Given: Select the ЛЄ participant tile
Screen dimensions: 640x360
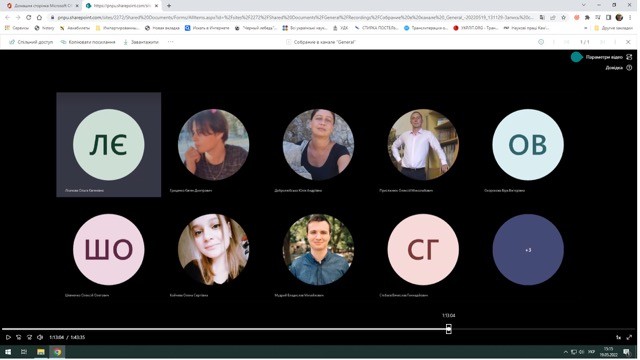Looking at the screenshot, I should [109, 145].
